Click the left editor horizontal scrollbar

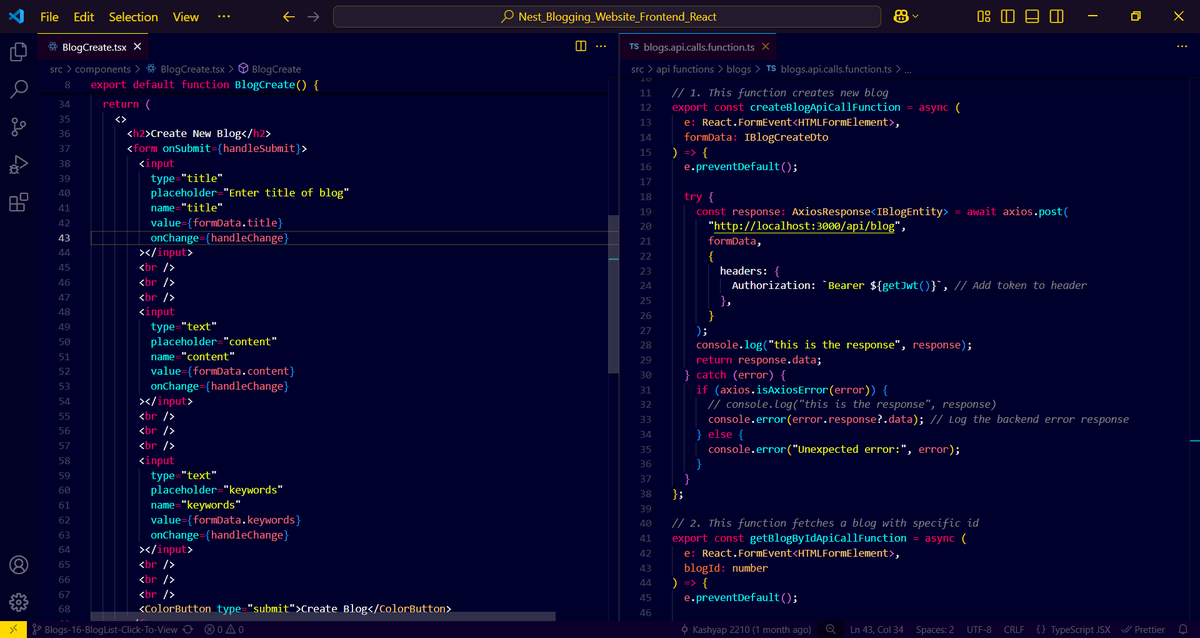click(x=322, y=616)
